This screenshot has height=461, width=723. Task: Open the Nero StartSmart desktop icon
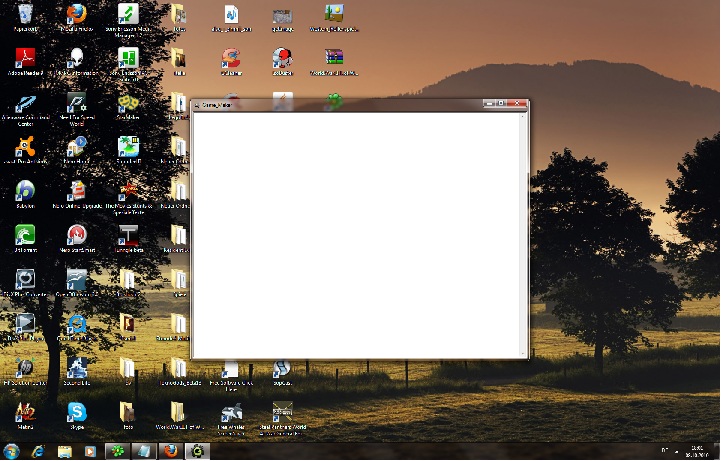point(76,235)
